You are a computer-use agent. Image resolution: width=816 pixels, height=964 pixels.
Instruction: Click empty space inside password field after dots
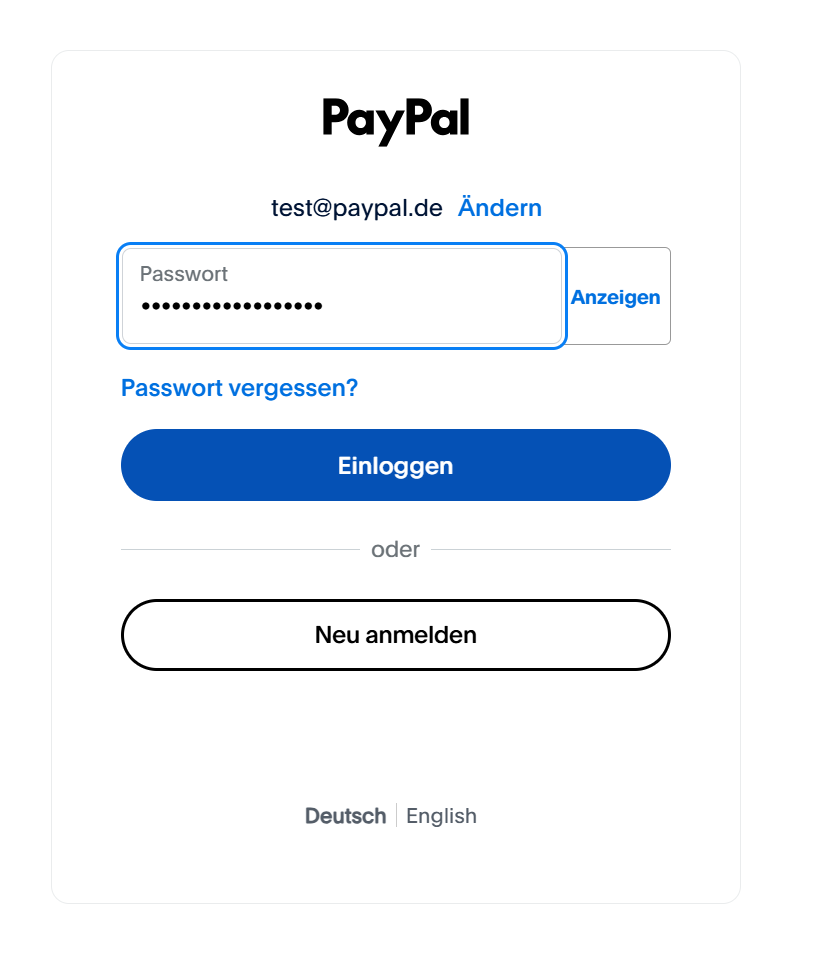tap(450, 306)
